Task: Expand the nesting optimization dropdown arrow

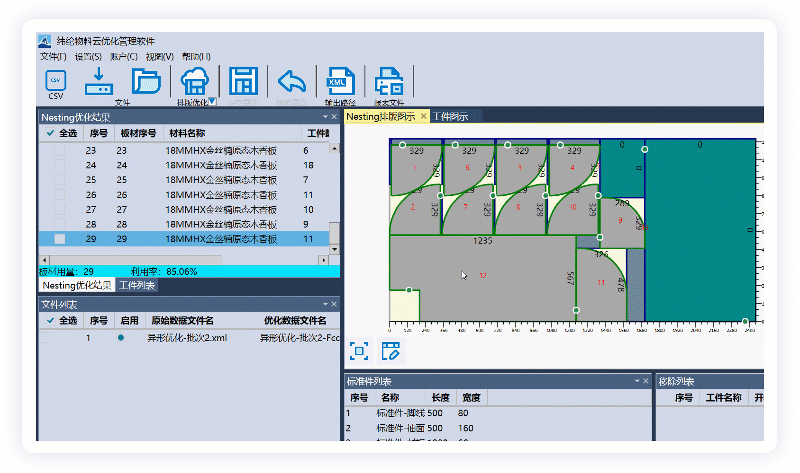Action: (212, 101)
